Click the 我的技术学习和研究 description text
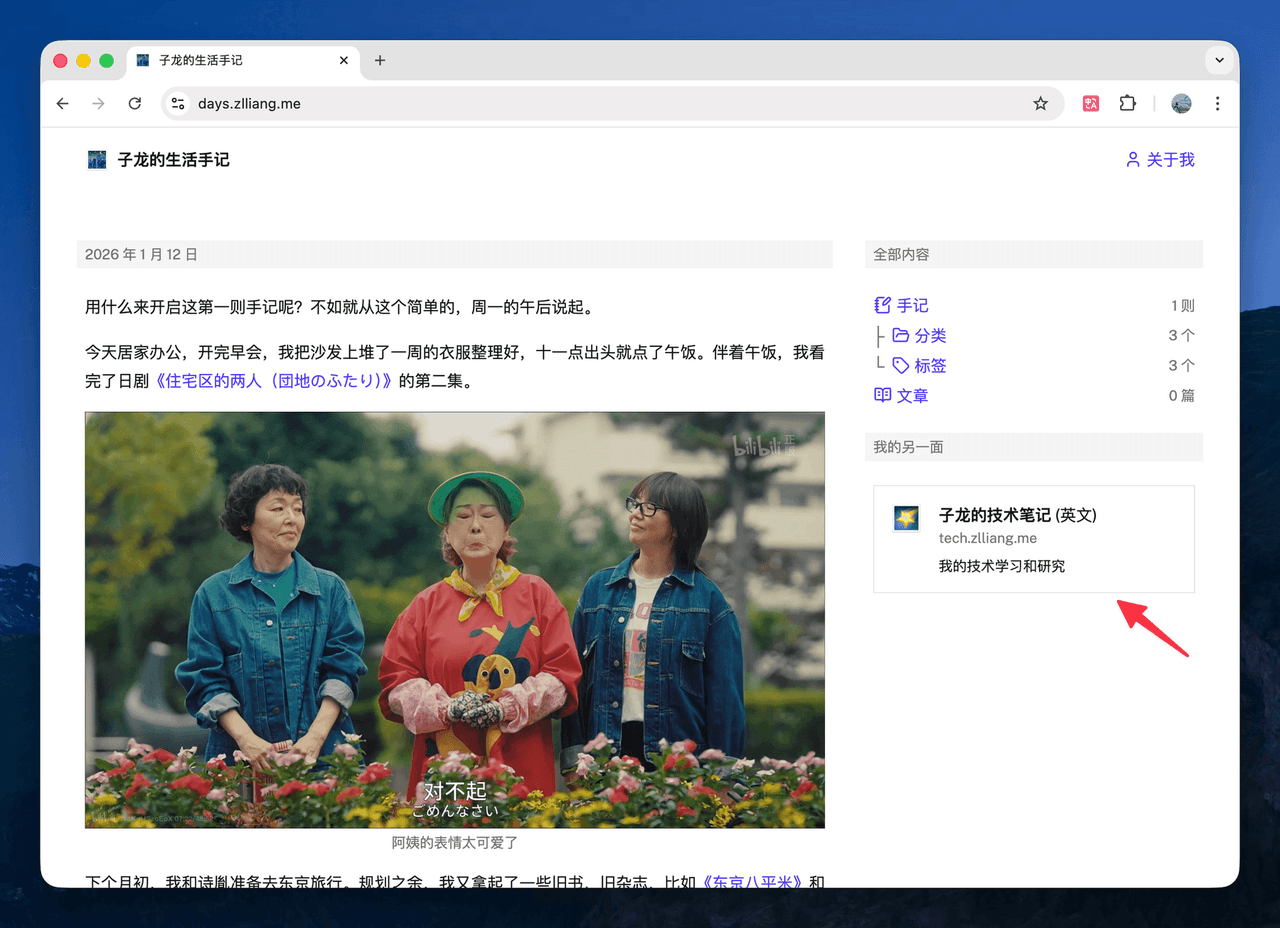1280x928 pixels. point(1002,566)
